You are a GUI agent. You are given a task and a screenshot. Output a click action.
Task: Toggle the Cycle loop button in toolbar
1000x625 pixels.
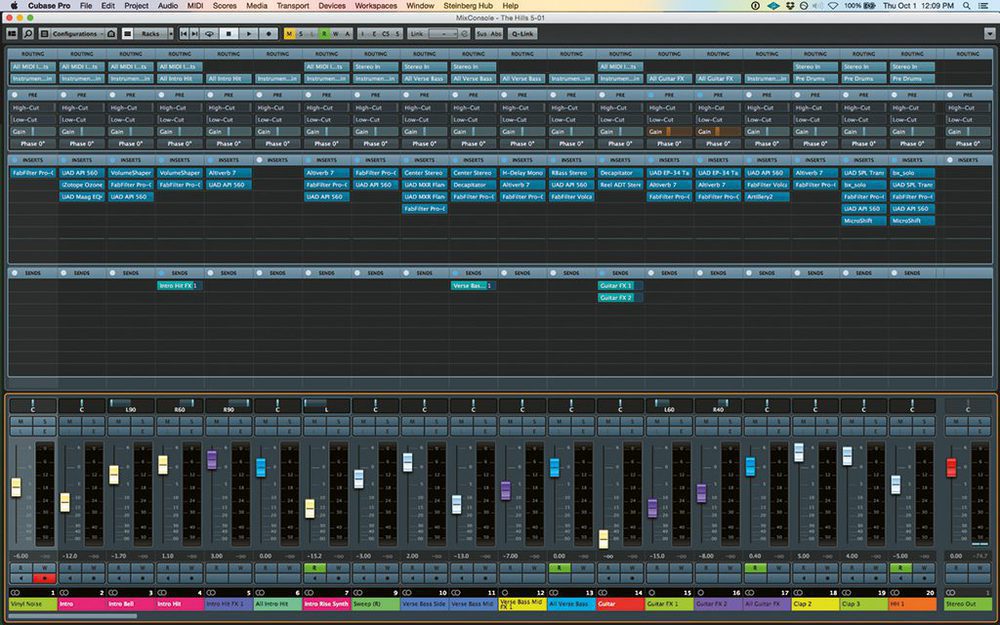point(209,34)
